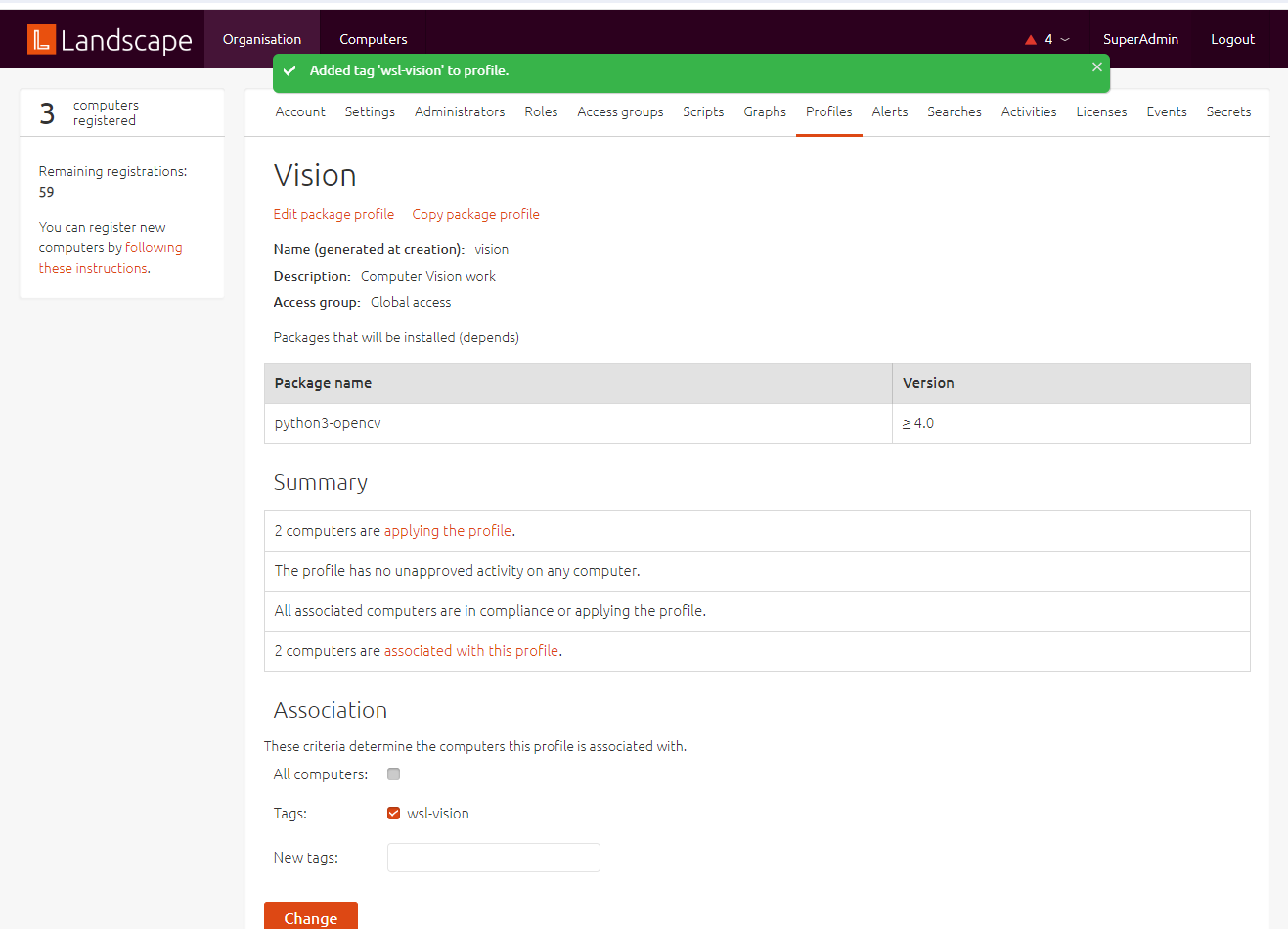1288x929 pixels.
Task: Toggle the All computers checkbox
Action: (x=393, y=774)
